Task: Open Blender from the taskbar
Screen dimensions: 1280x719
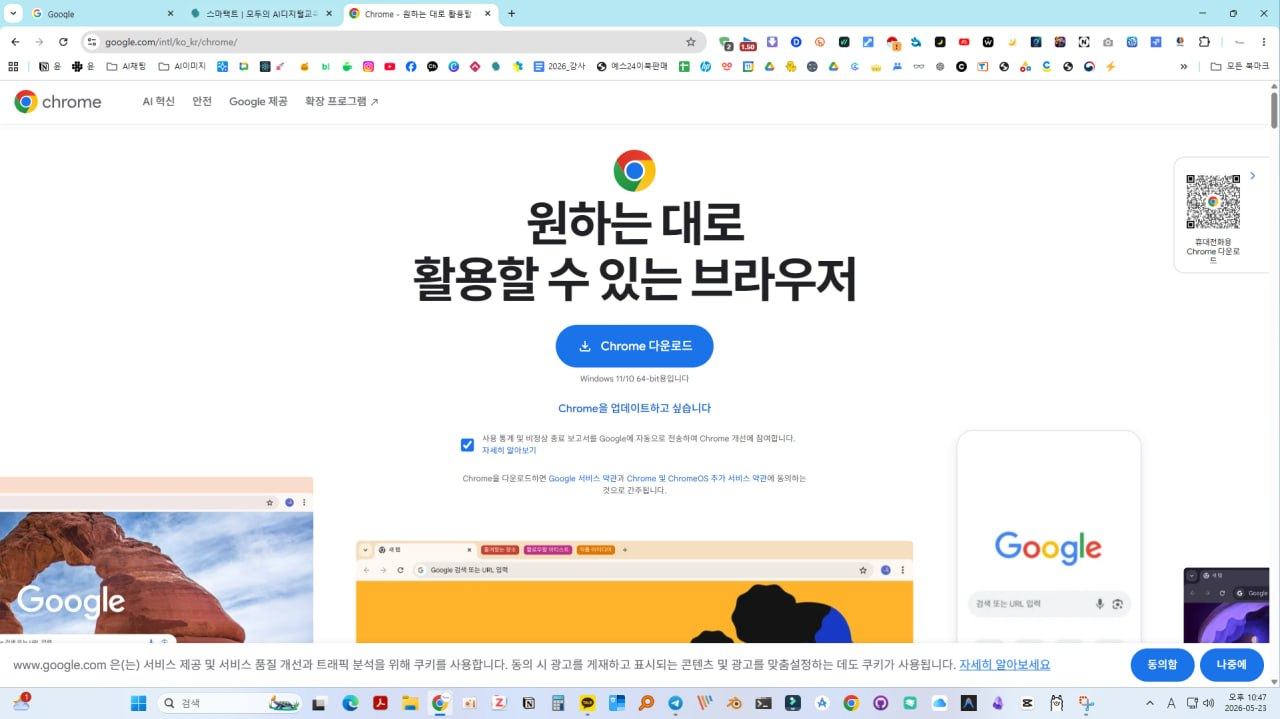Action: pos(734,704)
